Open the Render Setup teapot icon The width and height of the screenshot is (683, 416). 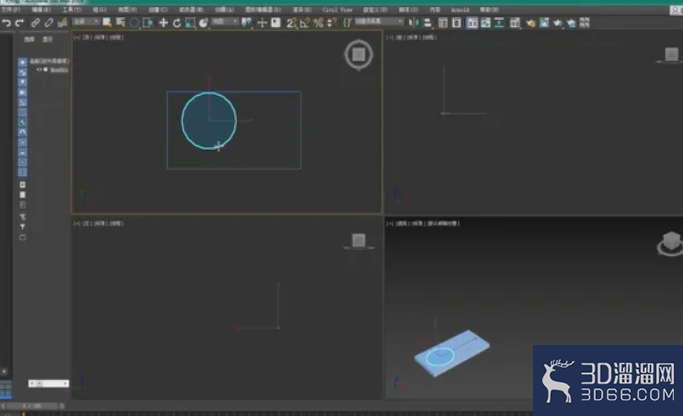[x=531, y=23]
